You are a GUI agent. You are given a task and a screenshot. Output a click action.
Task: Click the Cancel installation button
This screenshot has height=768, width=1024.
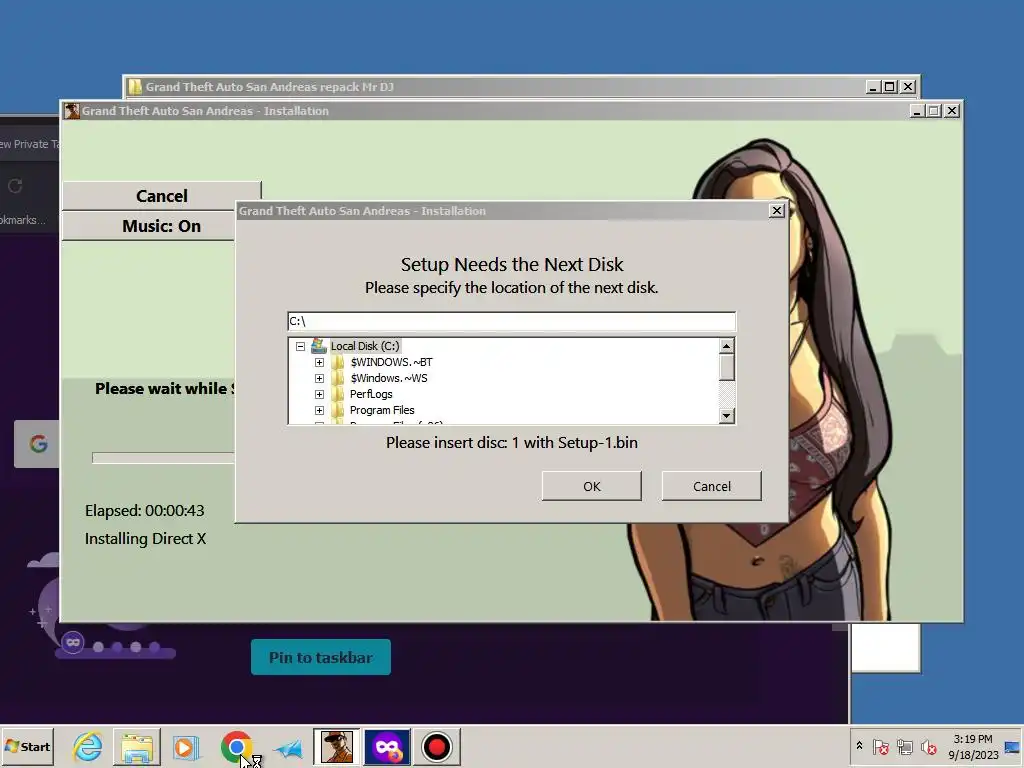[x=161, y=196]
